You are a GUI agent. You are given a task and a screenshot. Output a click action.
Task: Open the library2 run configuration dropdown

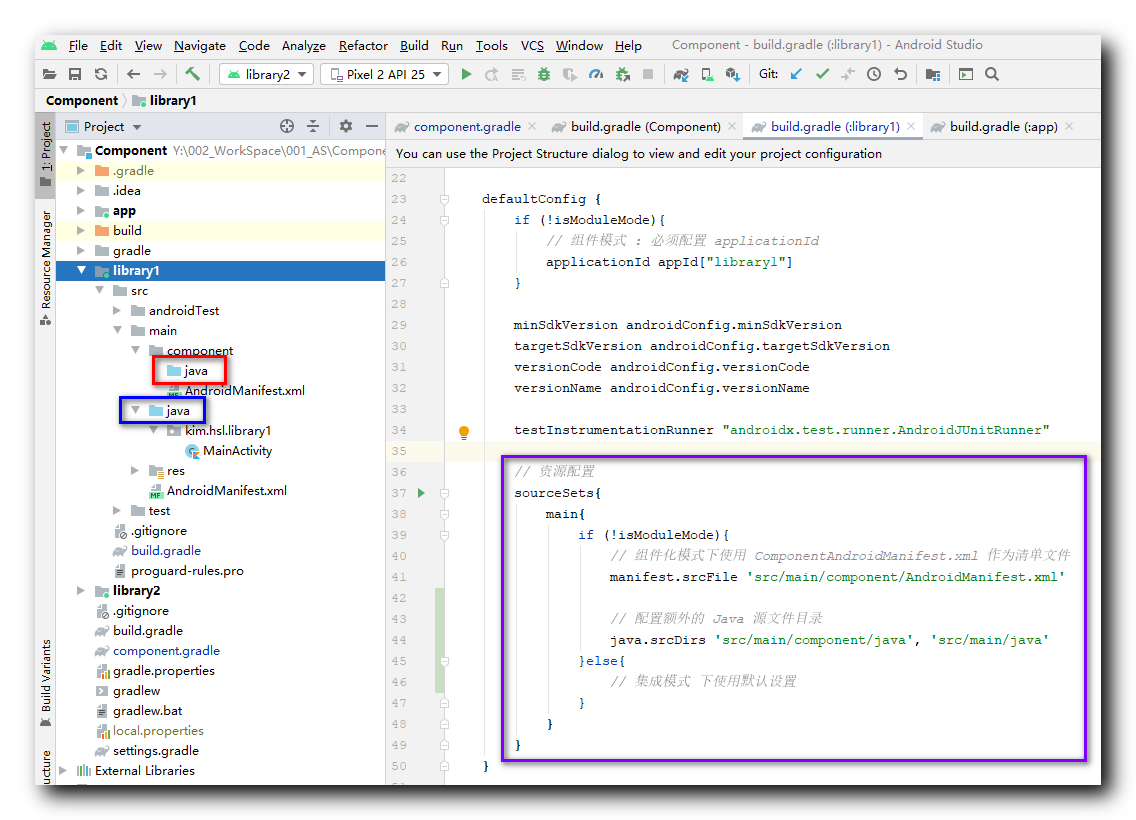click(266, 75)
